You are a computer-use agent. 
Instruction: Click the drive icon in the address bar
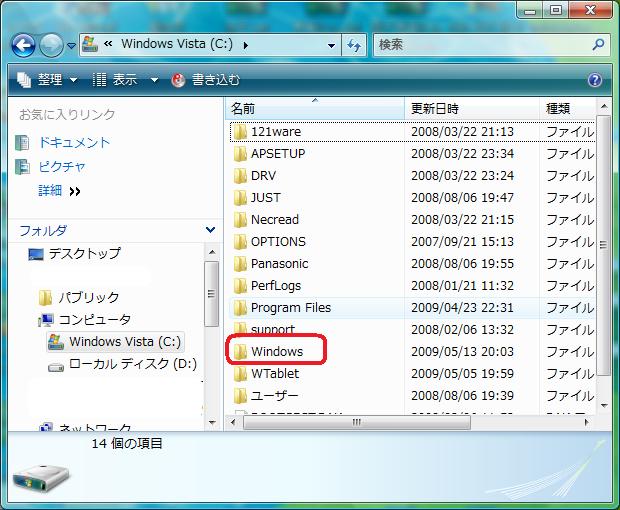pyautogui.click(x=90, y=44)
